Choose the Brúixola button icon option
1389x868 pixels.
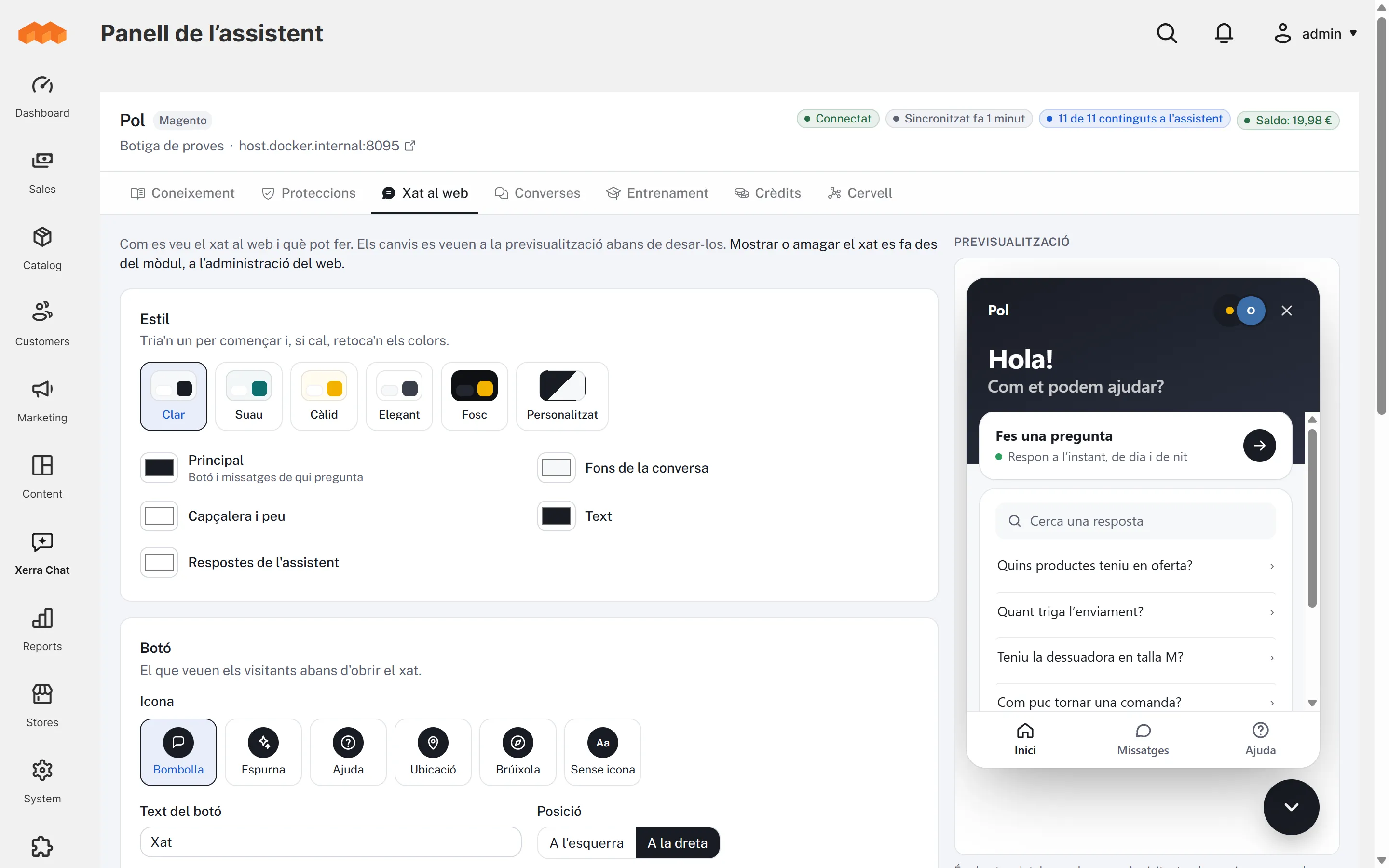(x=517, y=752)
